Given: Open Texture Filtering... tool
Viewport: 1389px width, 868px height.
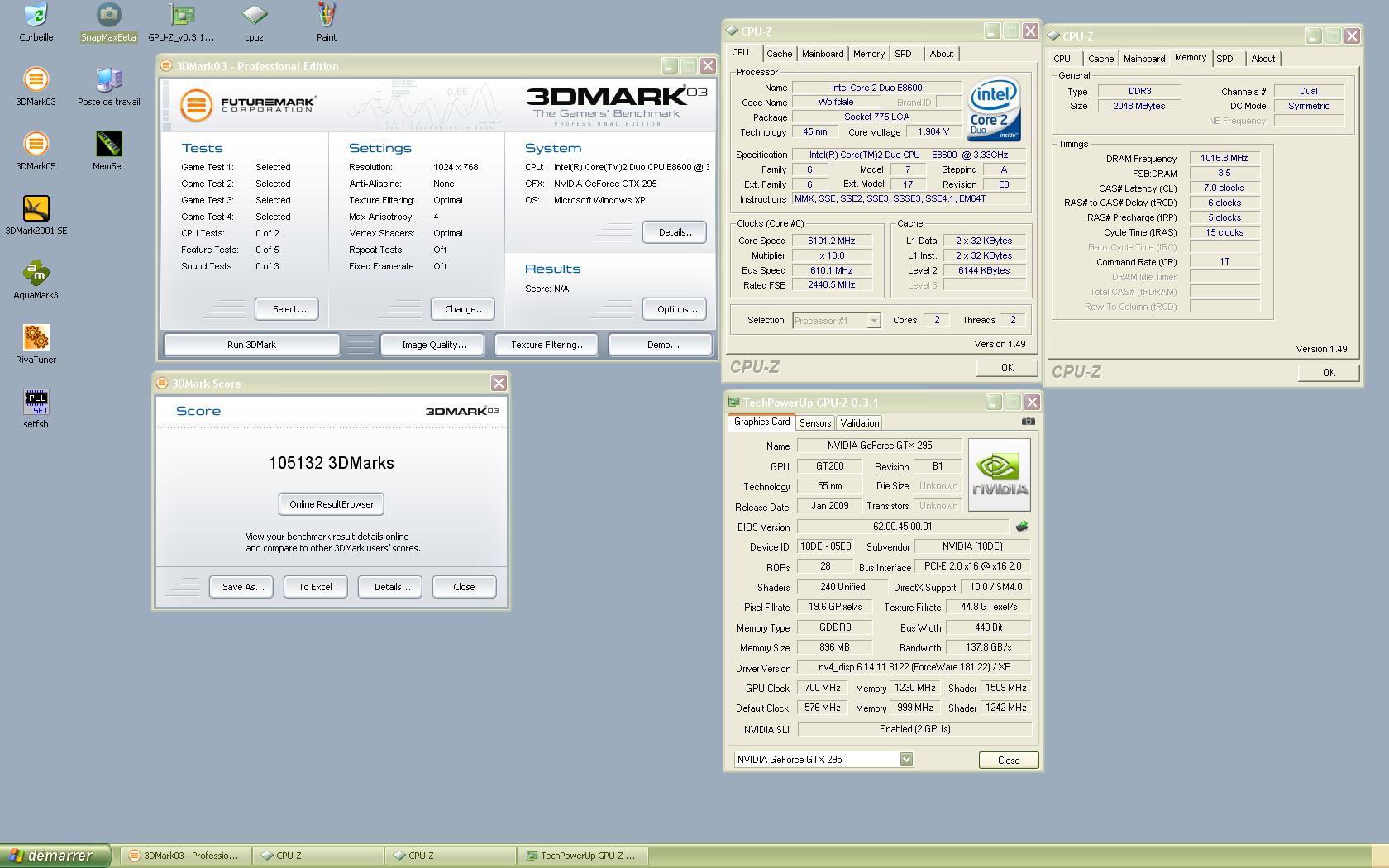Looking at the screenshot, I should coord(548,345).
